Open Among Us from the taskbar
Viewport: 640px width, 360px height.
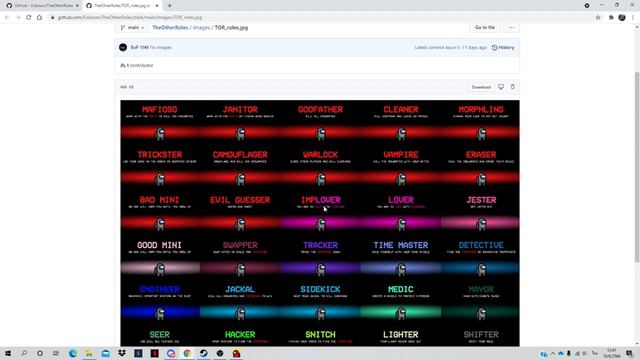(236, 353)
